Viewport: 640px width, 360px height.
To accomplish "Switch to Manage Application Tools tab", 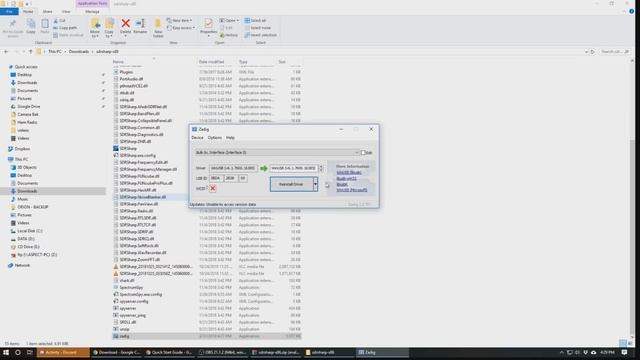I will (x=92, y=11).
